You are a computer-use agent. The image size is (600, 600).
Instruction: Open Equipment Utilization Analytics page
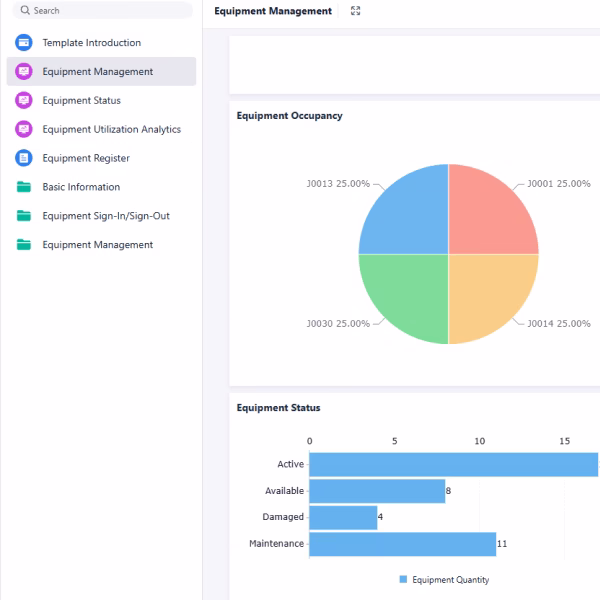[x=111, y=130]
